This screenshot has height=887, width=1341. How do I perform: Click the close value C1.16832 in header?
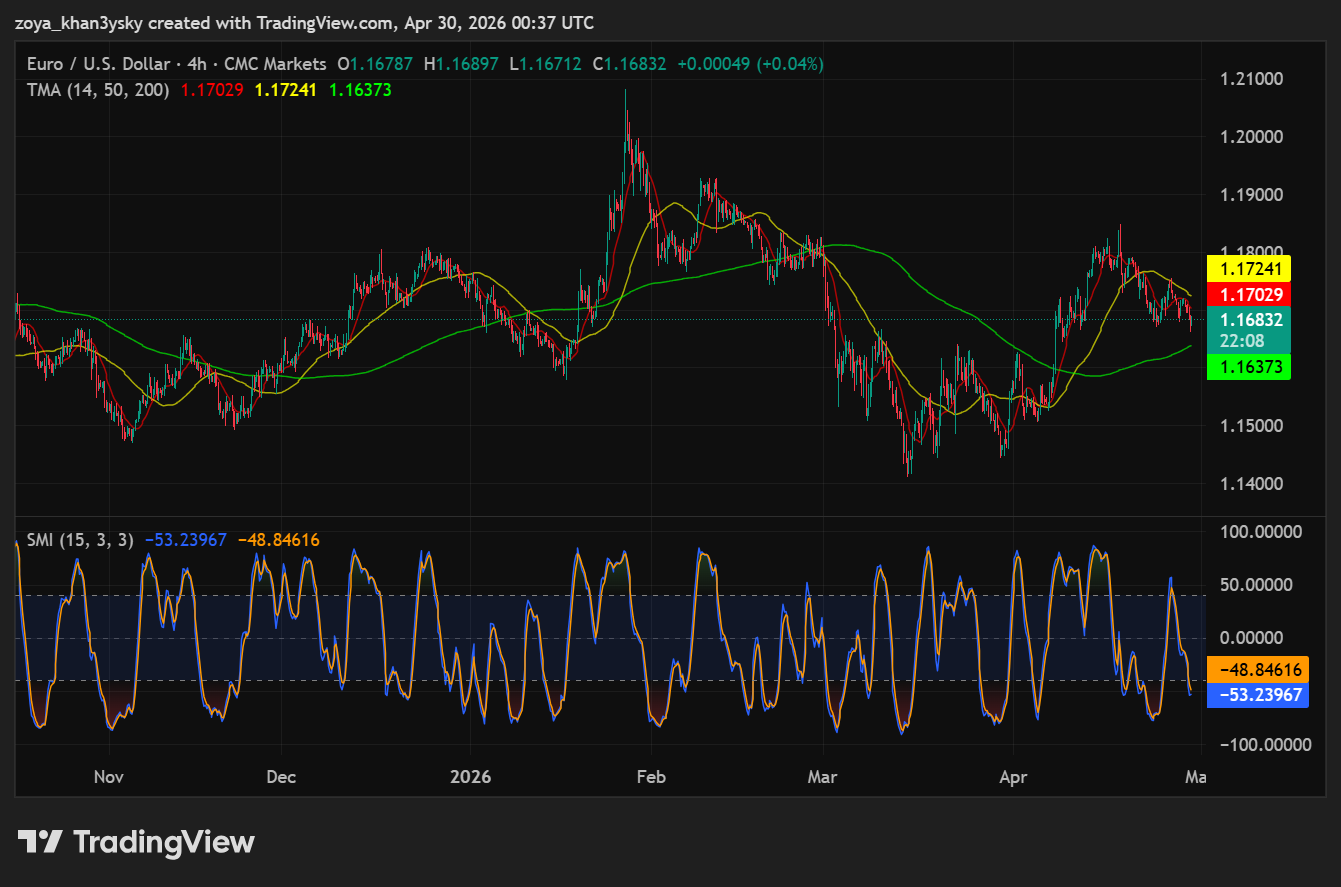coord(630,64)
